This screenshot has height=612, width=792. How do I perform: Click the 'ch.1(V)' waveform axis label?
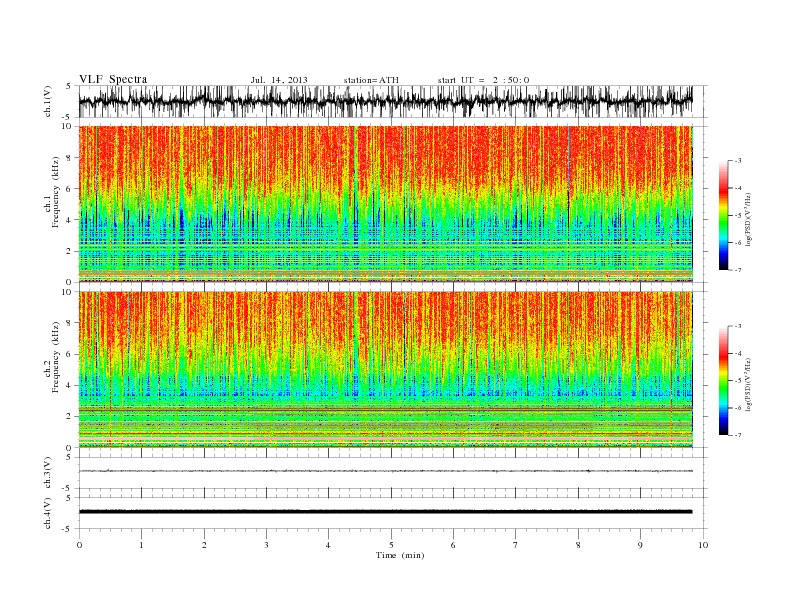tap(48, 101)
